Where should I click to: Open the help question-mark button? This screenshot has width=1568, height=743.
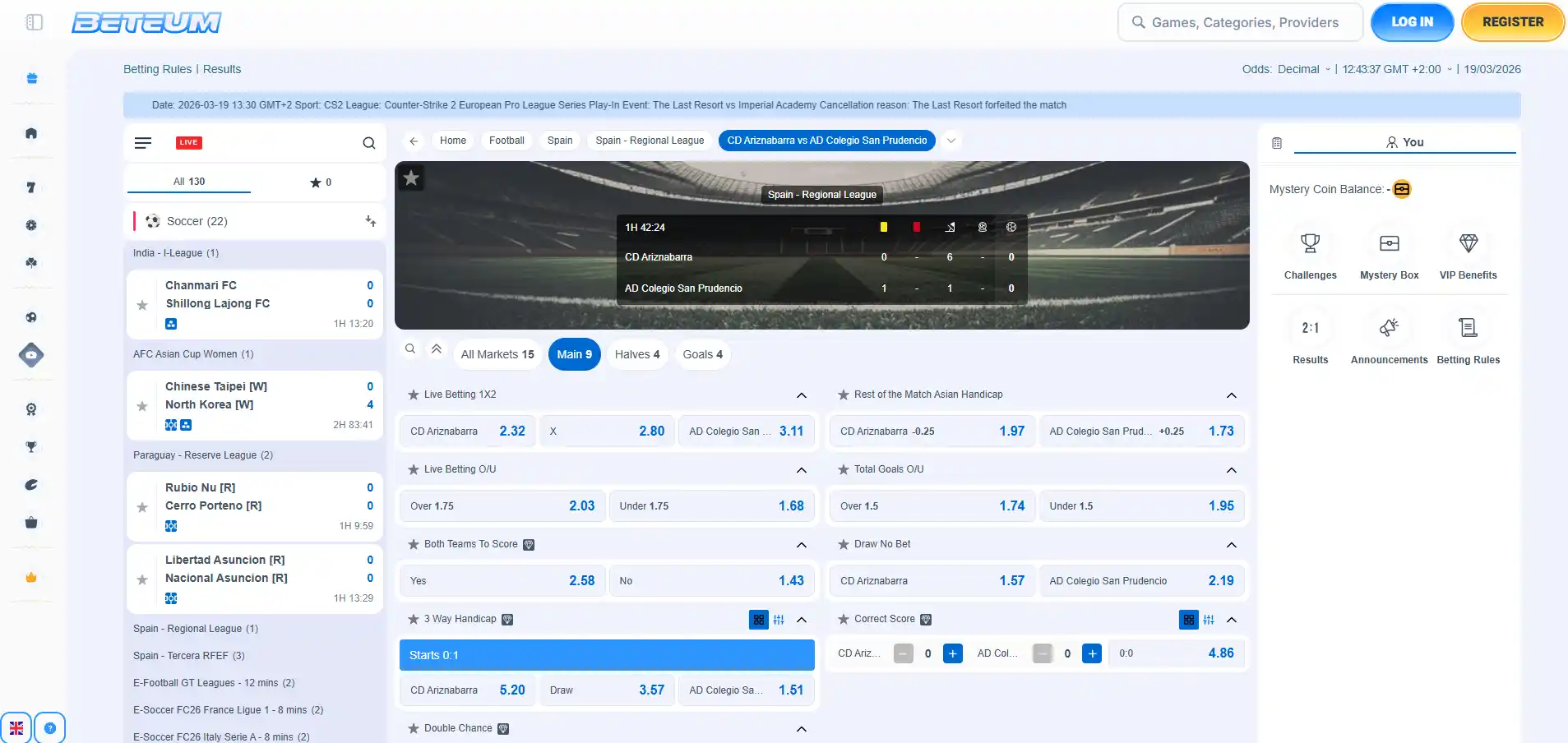pyautogui.click(x=50, y=727)
